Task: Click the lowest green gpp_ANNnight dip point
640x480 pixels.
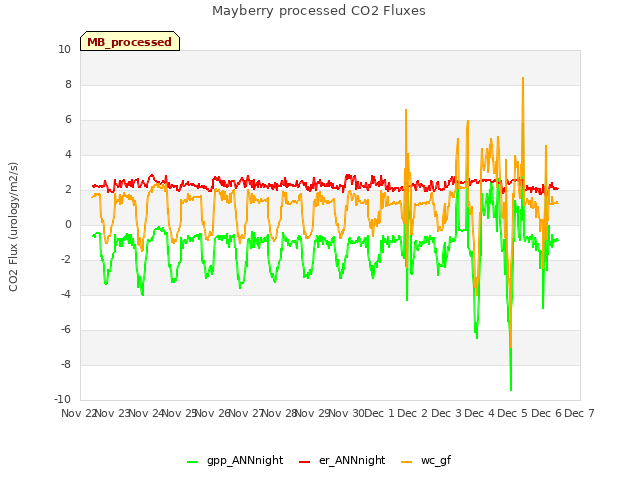Action: 511,390
